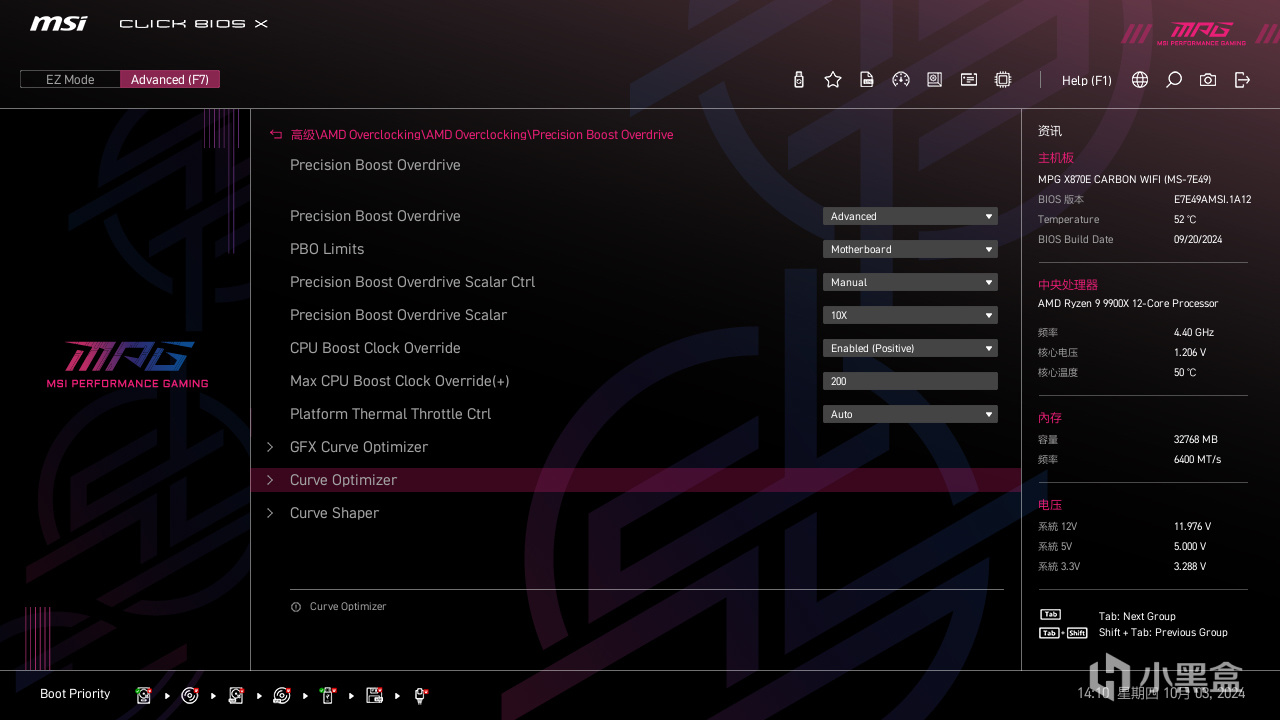Screen dimensions: 1280x720
Task: Expand the highlighted Curve Optimizer submenu
Action: 635,480
